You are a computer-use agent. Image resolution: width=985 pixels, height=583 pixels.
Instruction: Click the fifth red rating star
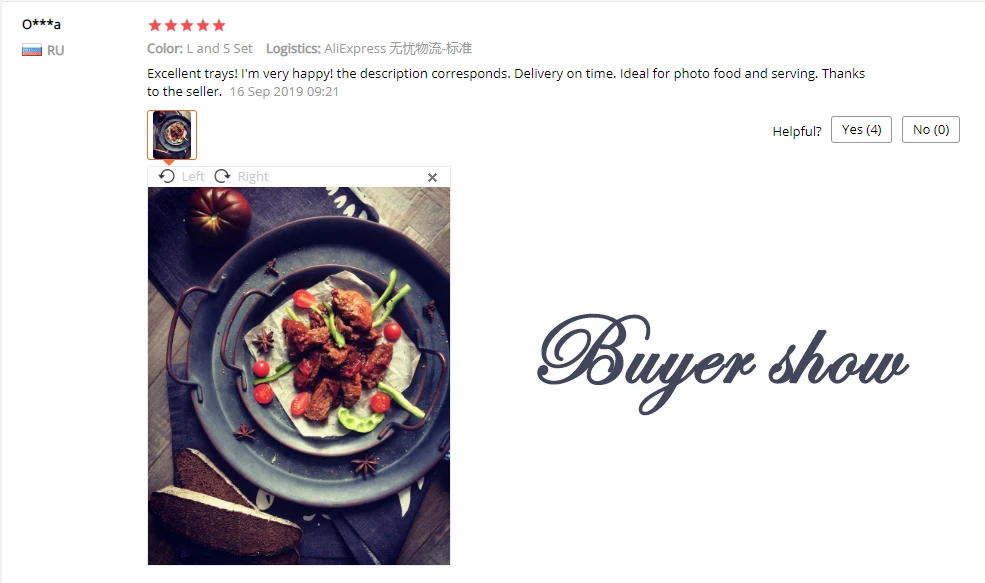click(x=219, y=25)
